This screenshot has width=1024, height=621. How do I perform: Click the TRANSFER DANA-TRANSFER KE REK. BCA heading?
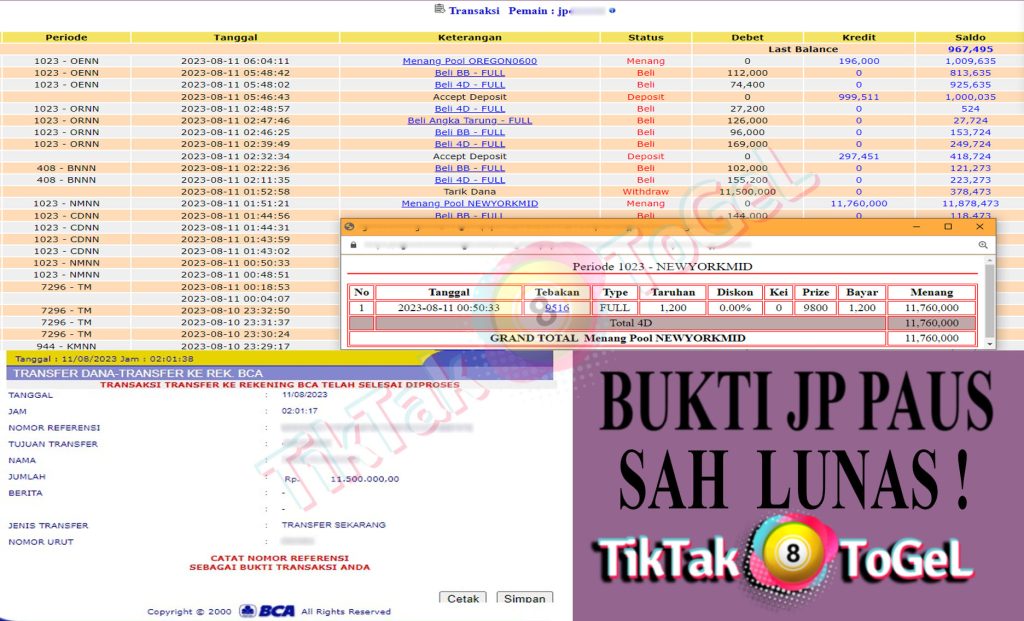[x=138, y=374]
